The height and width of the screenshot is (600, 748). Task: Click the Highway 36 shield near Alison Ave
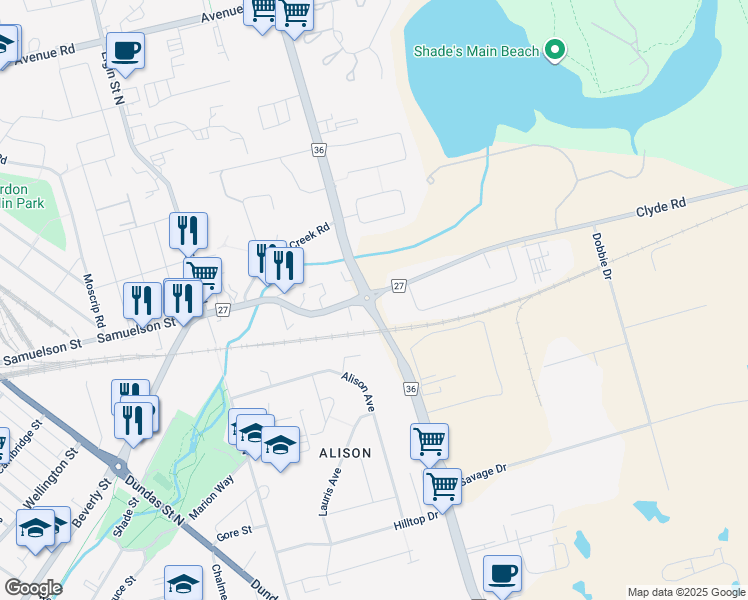(411, 389)
